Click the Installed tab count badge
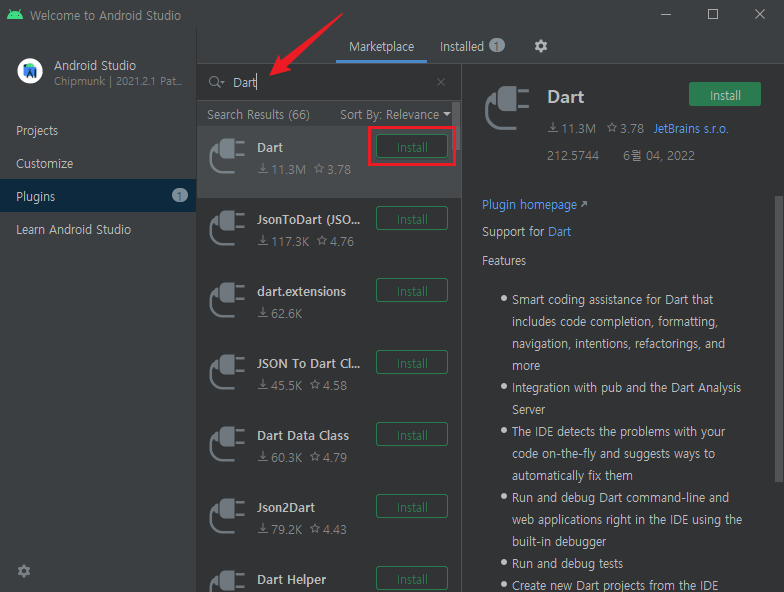Screen dimensions: 784x592 coord(496,46)
